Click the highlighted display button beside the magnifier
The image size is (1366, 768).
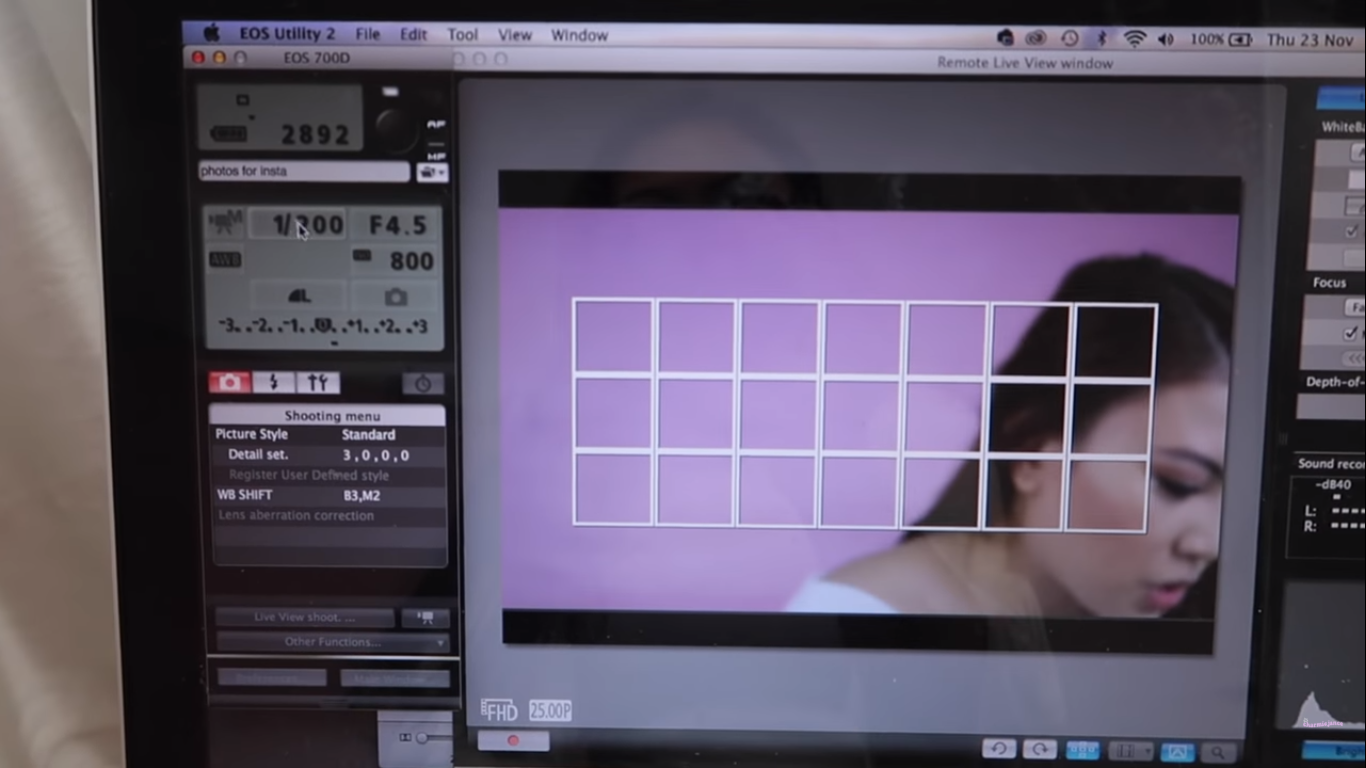[1178, 751]
